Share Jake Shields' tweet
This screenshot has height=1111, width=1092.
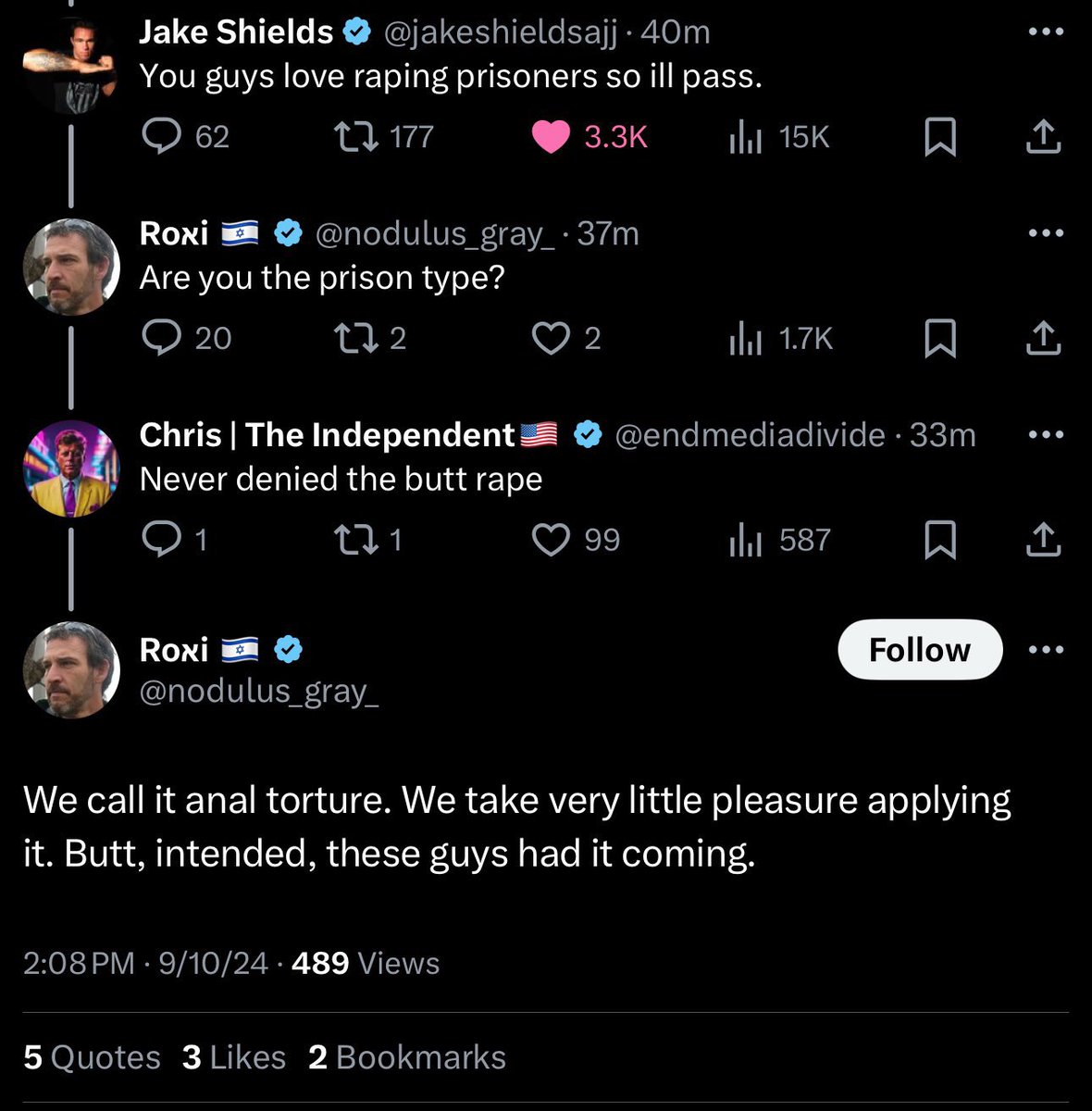1043,137
